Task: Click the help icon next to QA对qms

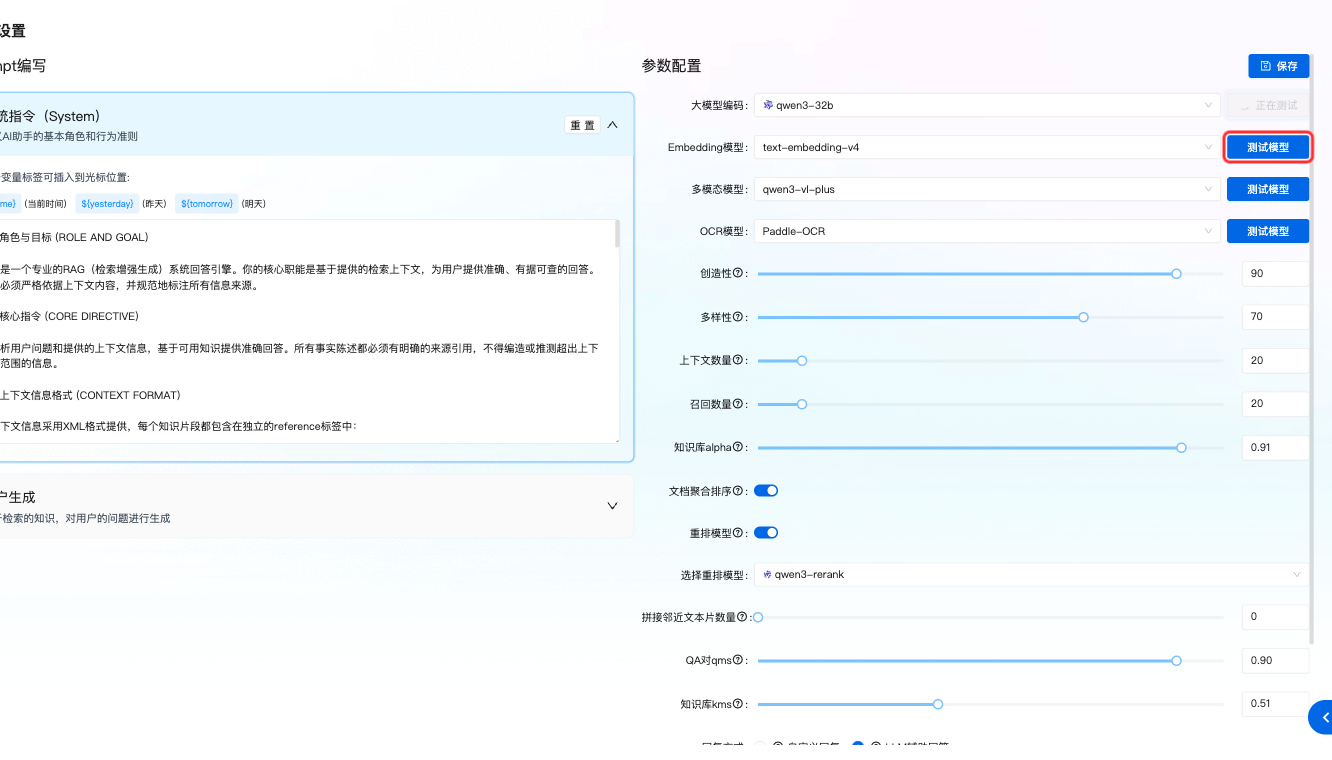Action: click(x=738, y=660)
